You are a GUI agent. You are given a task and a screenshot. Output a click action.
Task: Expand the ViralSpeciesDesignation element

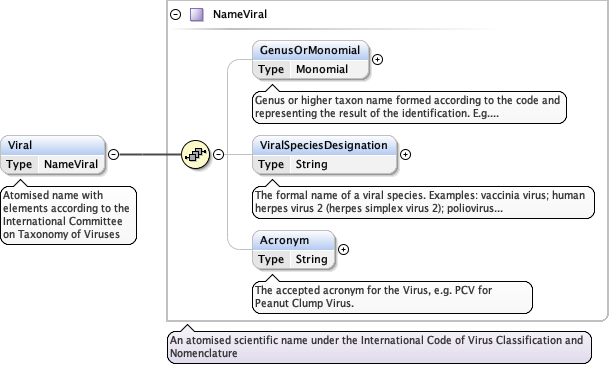[x=405, y=155]
